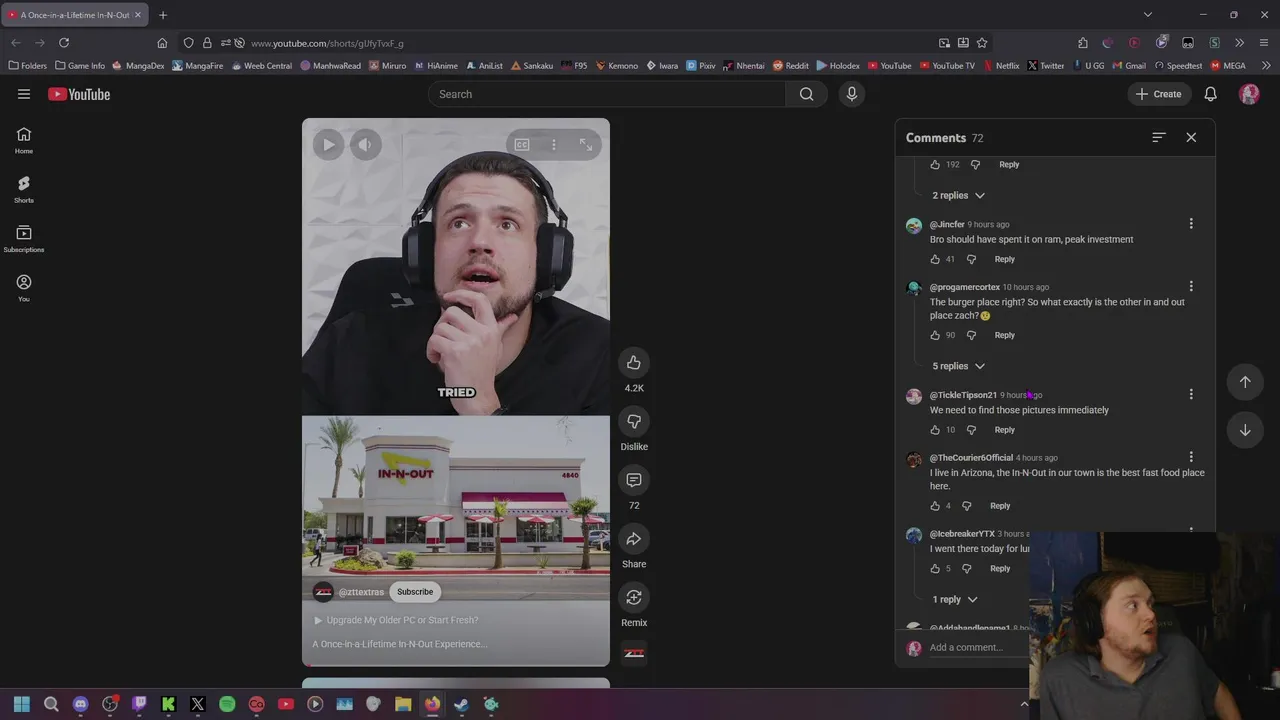
Task: Go to Home in the sidebar
Action: point(24,140)
